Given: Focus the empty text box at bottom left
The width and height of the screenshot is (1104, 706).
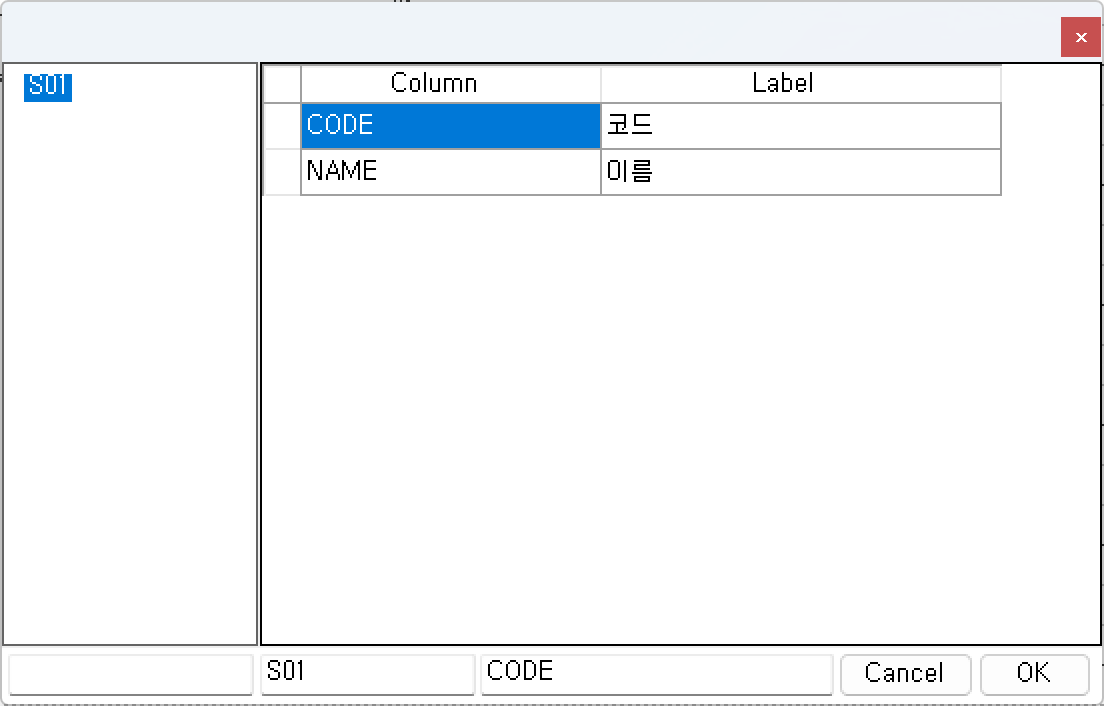Looking at the screenshot, I should (130, 673).
